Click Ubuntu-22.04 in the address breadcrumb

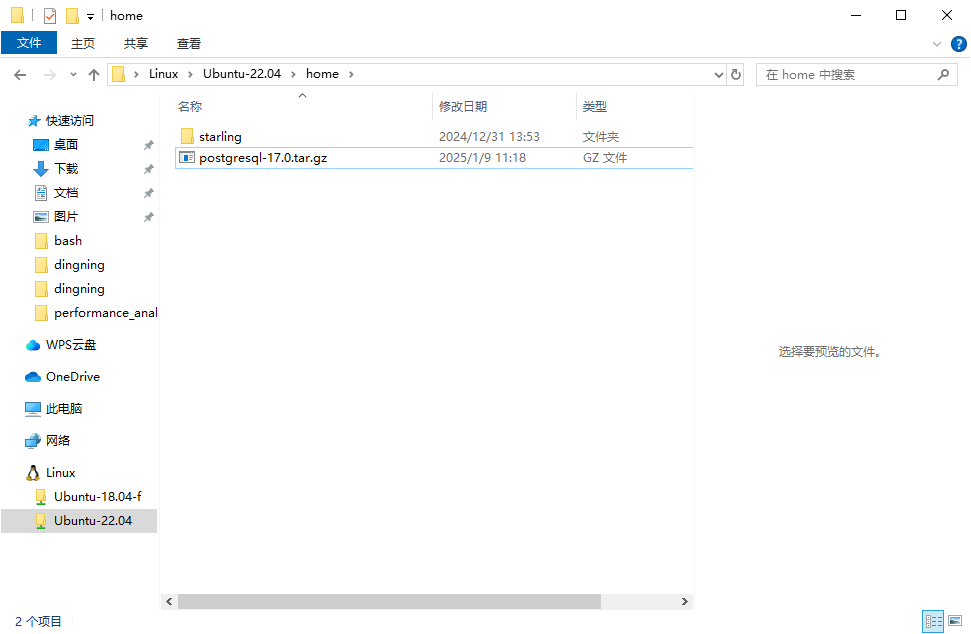point(242,74)
